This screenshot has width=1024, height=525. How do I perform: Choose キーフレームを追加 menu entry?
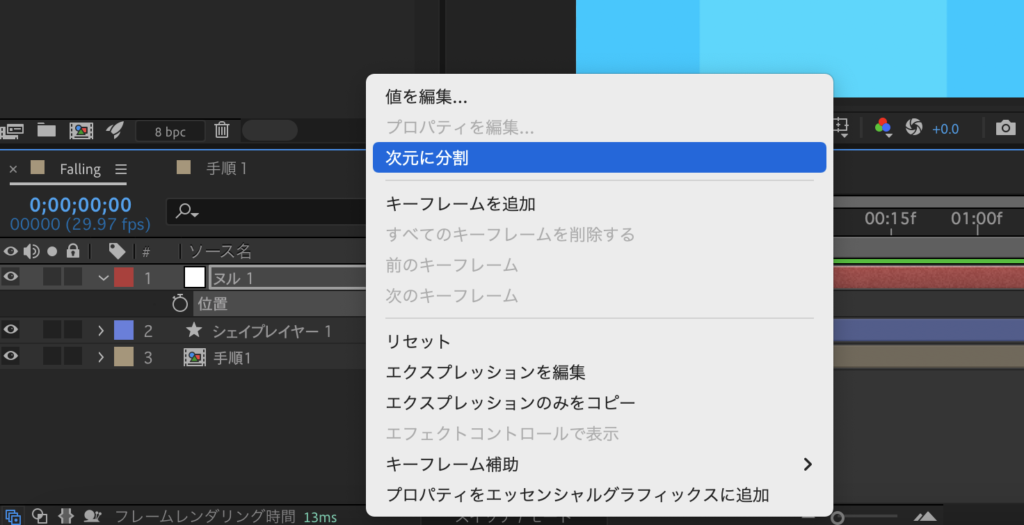coord(460,204)
